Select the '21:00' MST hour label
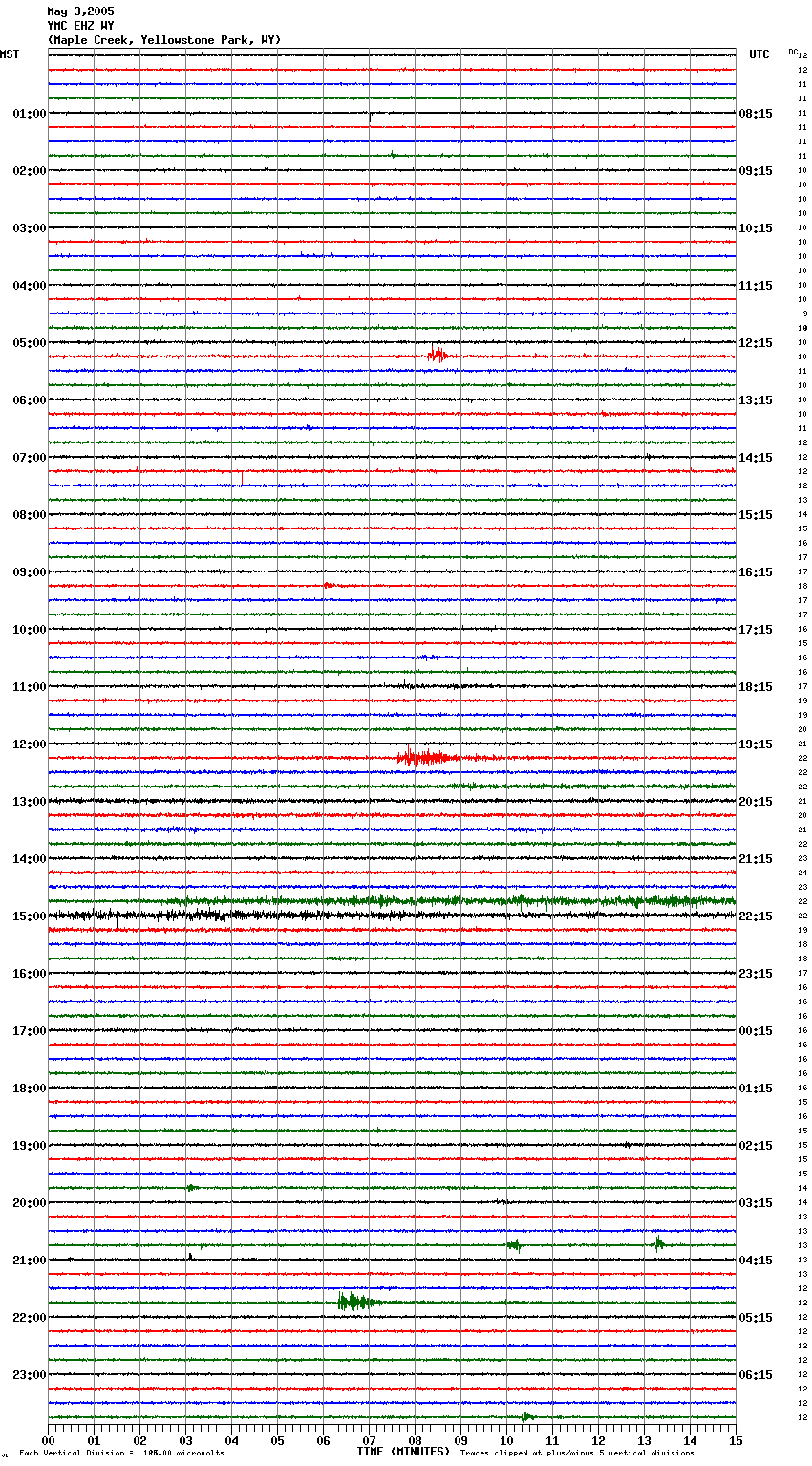Viewport: 812px width, 1466px height. click(x=30, y=1261)
